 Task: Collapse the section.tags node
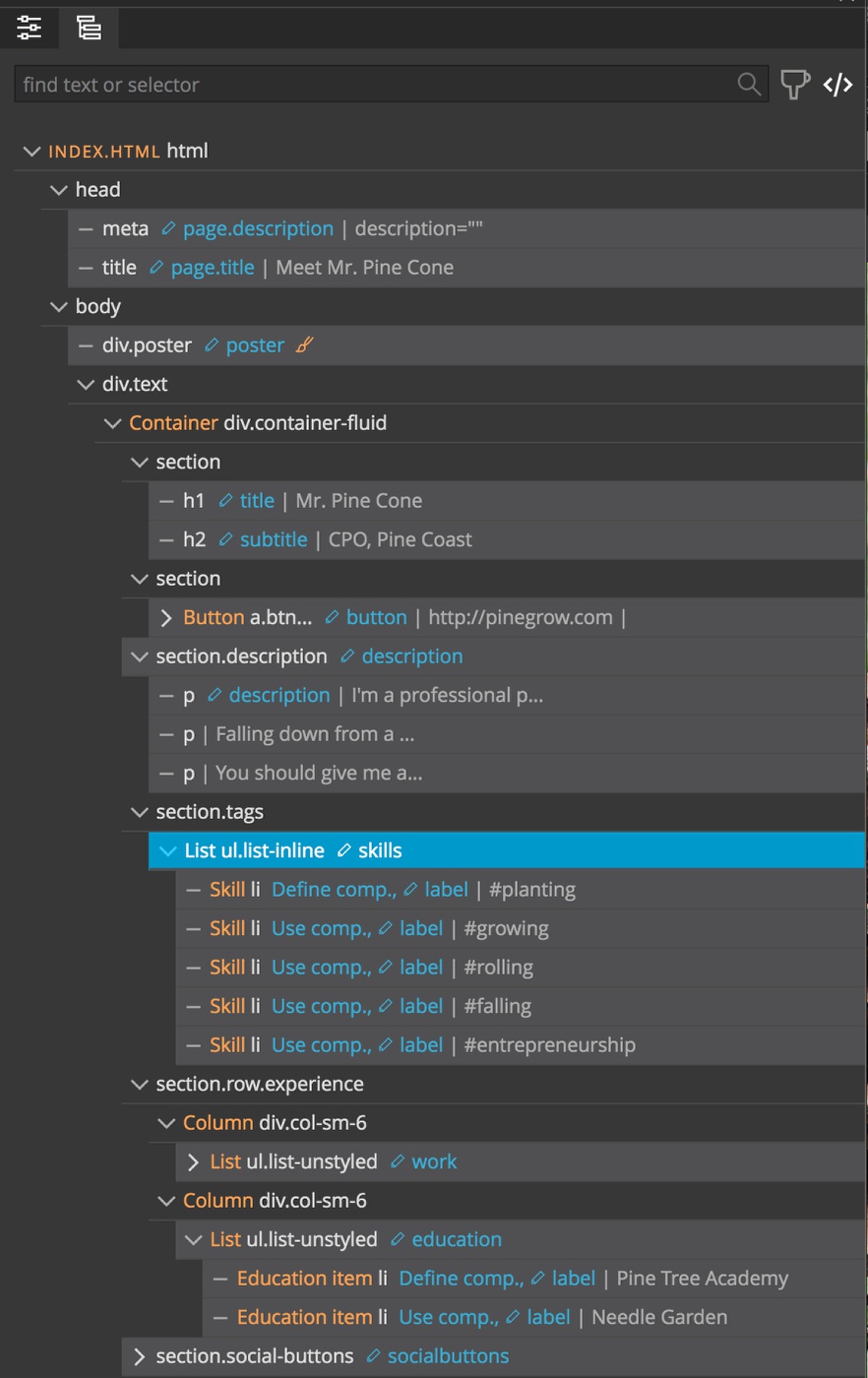coord(140,812)
